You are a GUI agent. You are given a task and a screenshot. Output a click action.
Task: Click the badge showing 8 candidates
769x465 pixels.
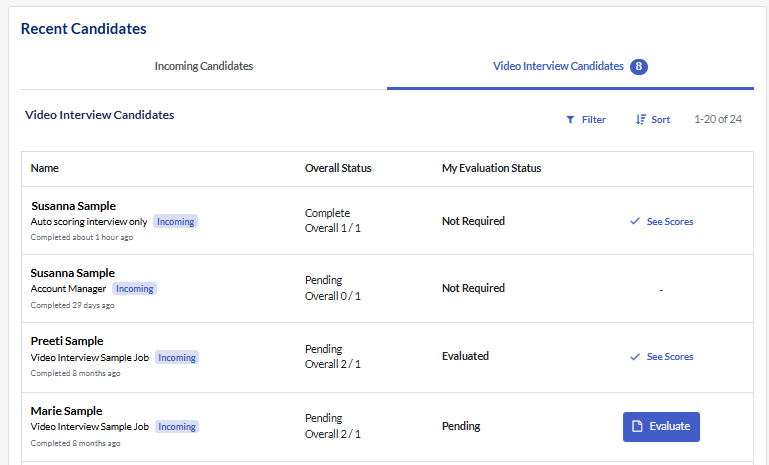[639, 67]
